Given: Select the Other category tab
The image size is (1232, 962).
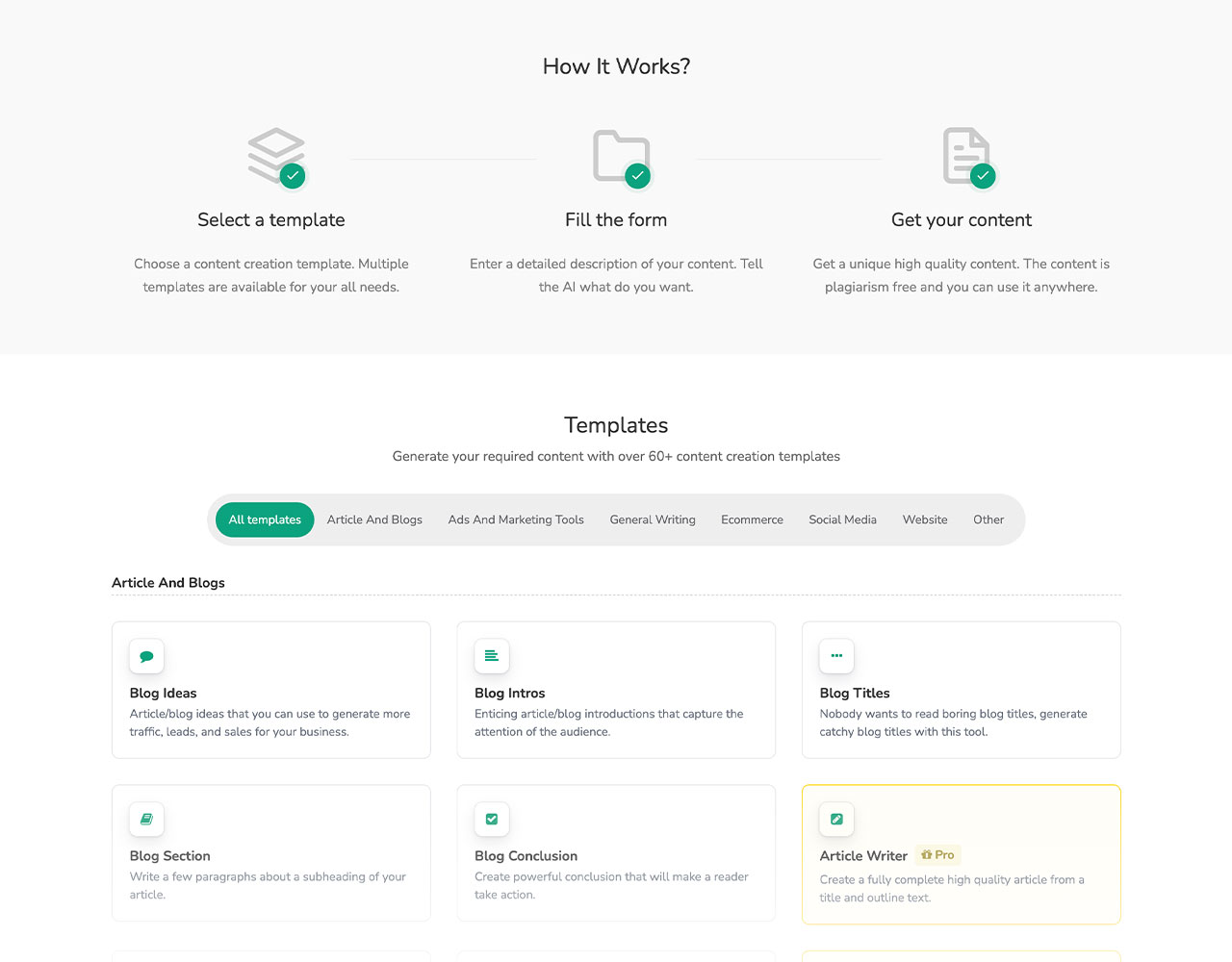Looking at the screenshot, I should (988, 519).
